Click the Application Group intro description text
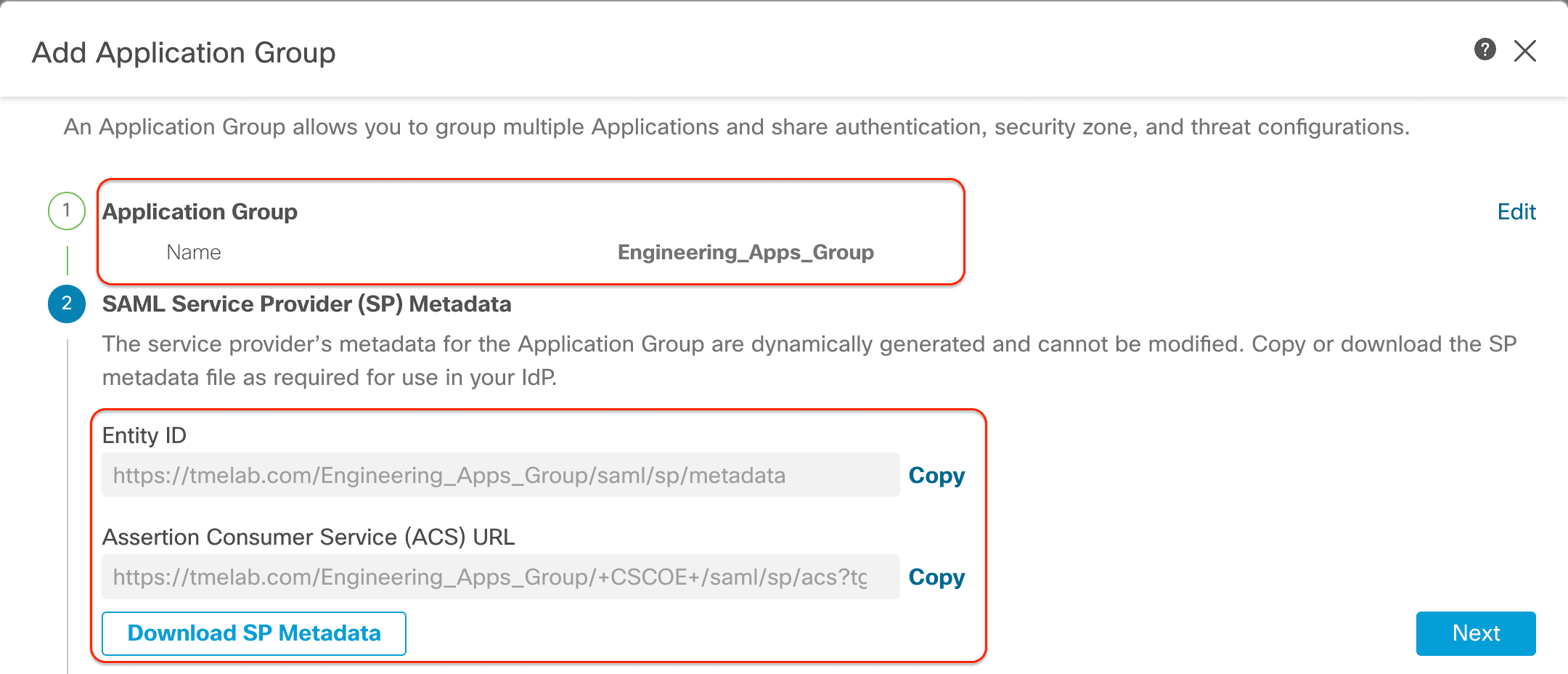The height and width of the screenshot is (674, 1568). pos(736,127)
